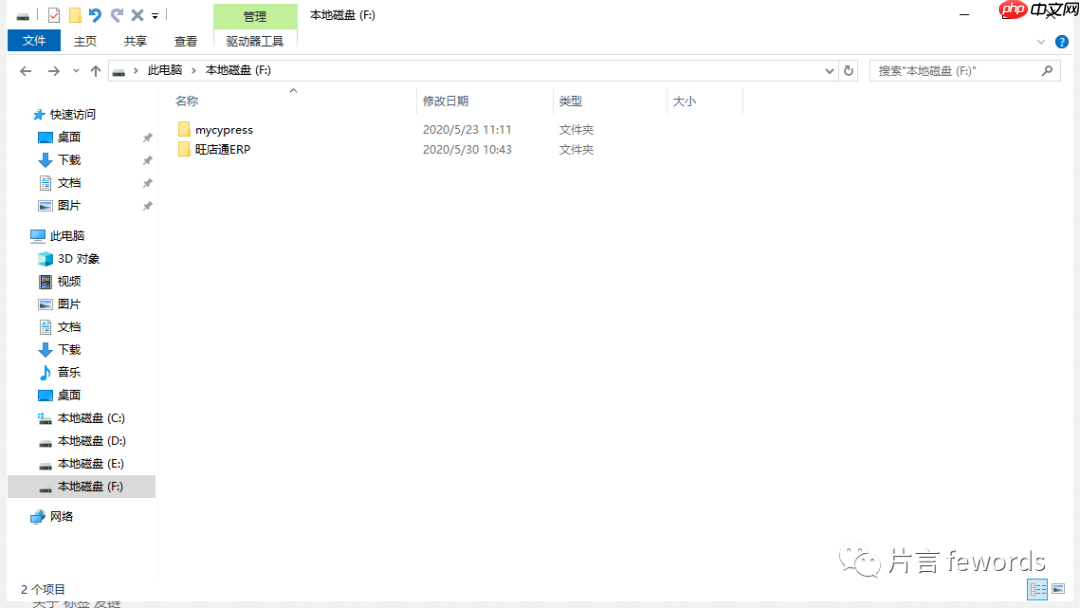This screenshot has width=1080, height=608.
Task: Go back with the left arrow
Action: [x=25, y=71]
